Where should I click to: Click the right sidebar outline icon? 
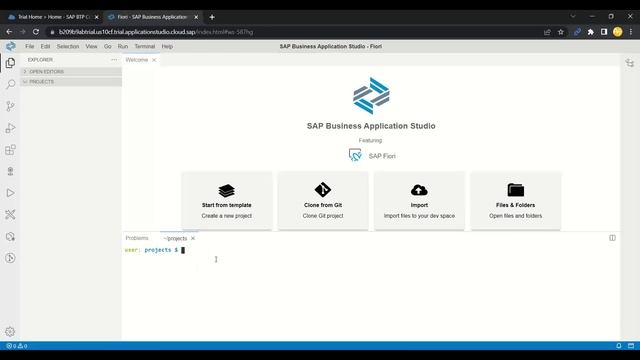point(630,63)
